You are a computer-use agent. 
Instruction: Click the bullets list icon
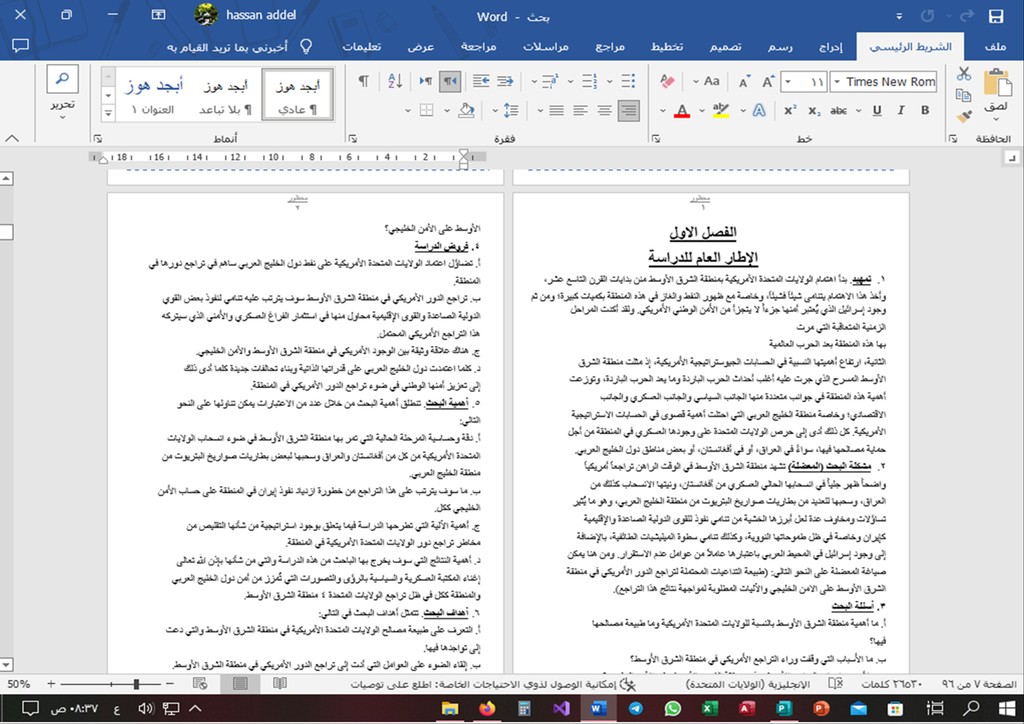[628, 82]
